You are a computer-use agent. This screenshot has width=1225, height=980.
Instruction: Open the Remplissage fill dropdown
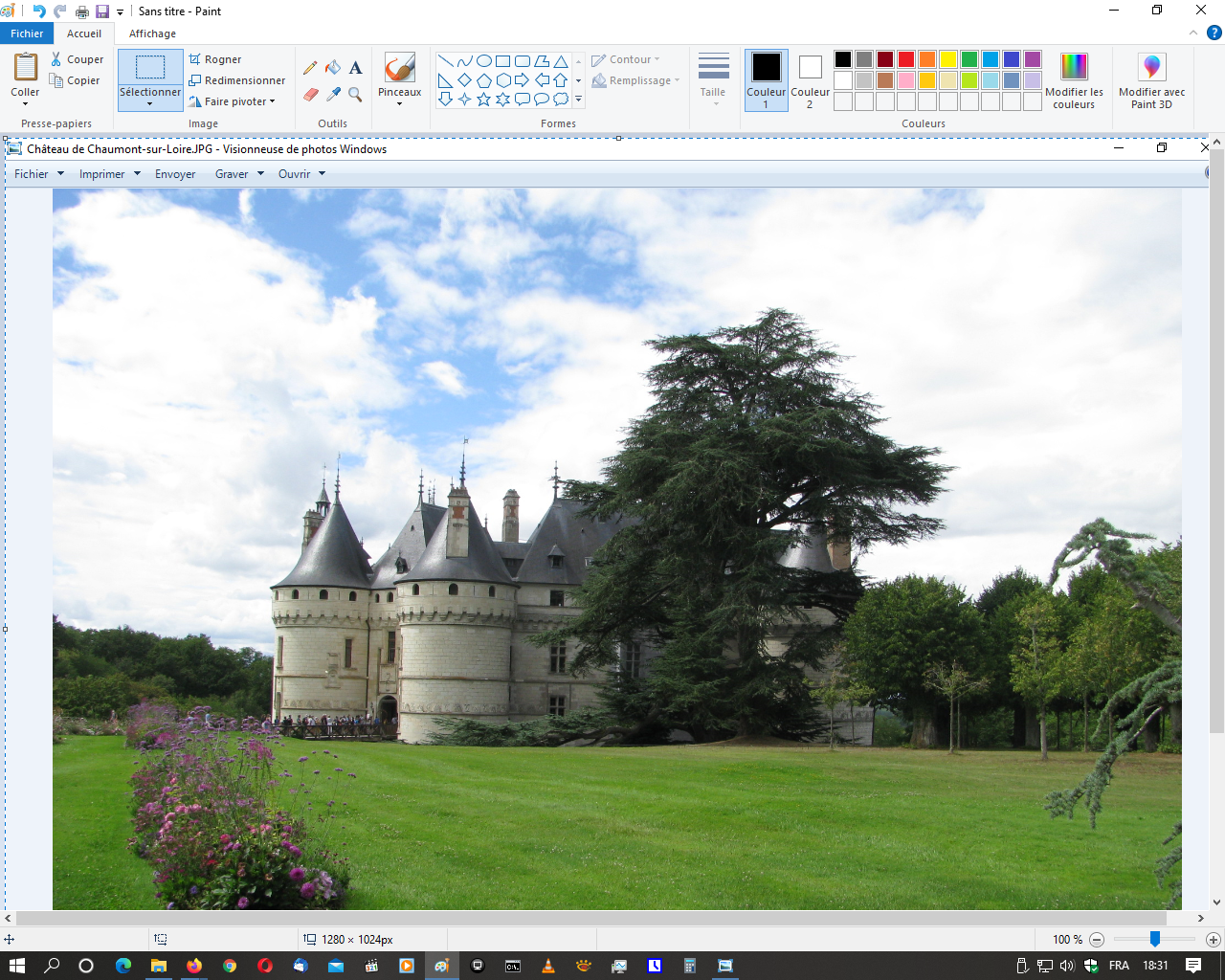pos(635,80)
